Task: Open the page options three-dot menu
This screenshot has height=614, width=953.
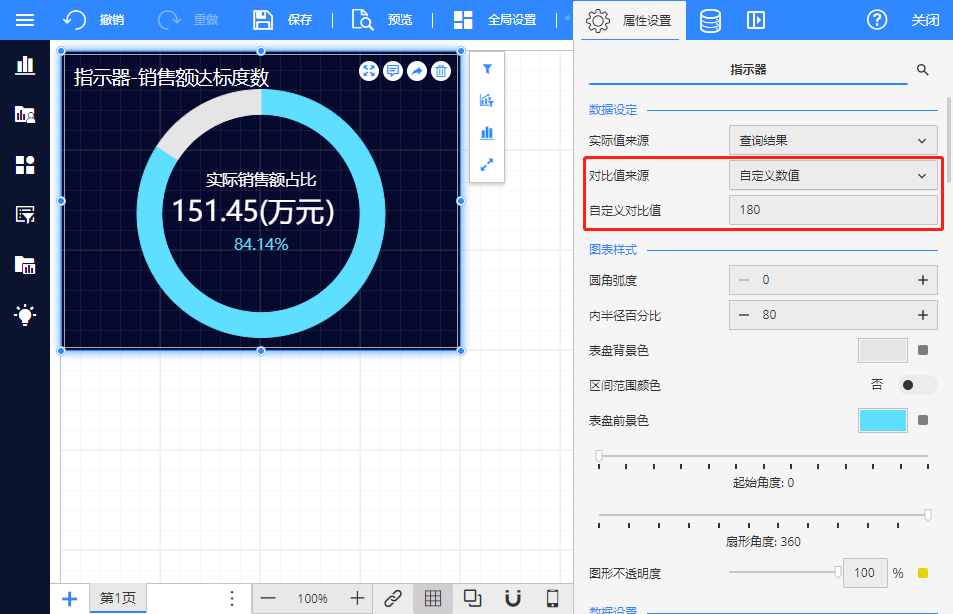Action: click(x=232, y=598)
